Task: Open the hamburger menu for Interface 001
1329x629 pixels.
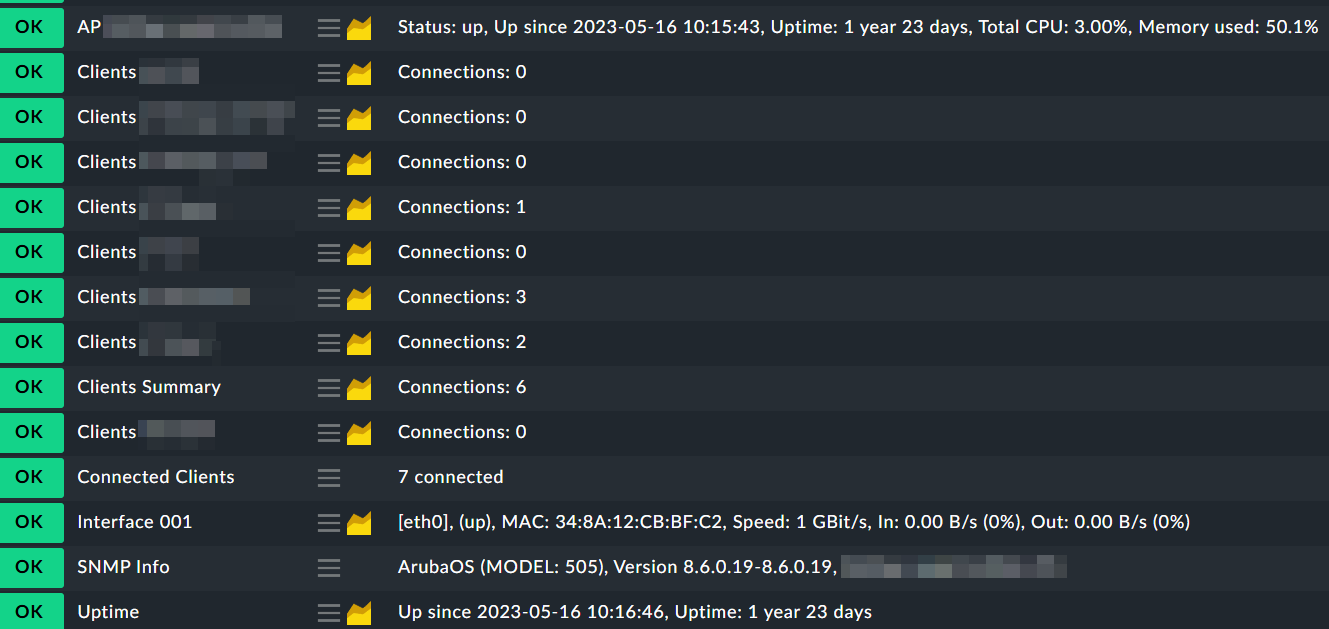Action: click(329, 522)
